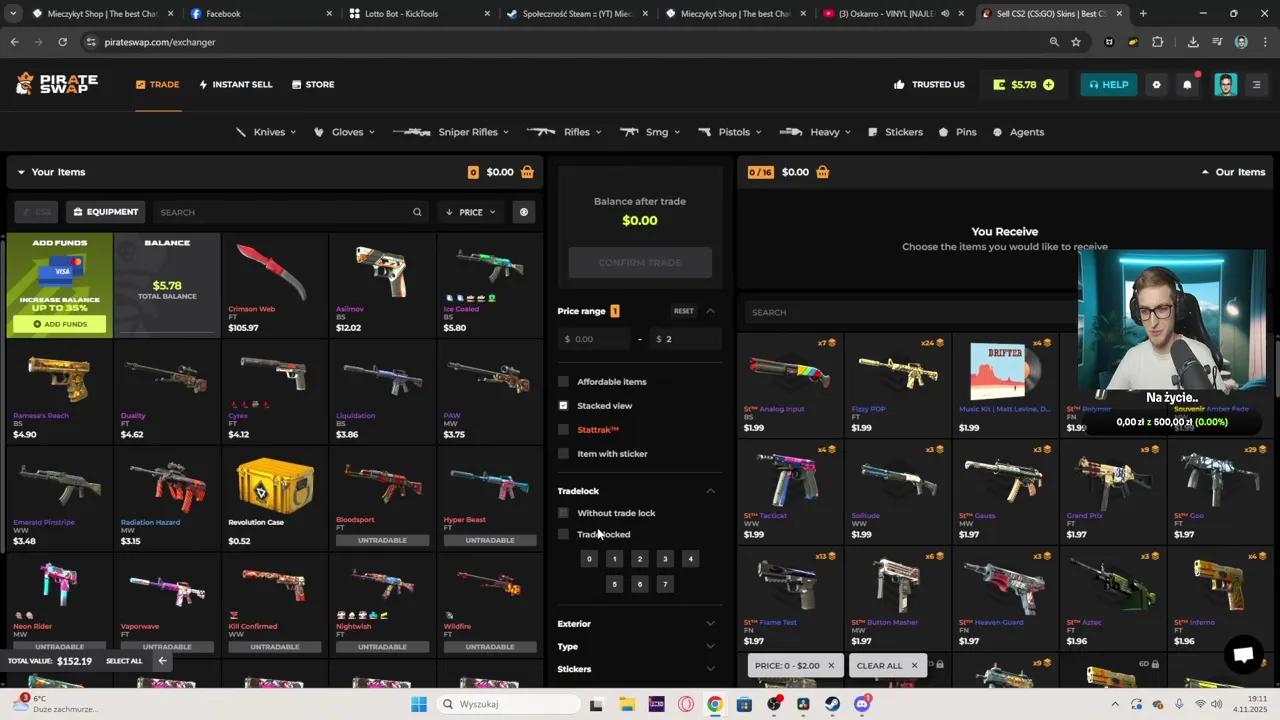Click Windows Start button
This screenshot has height=720, width=1280.
point(418,704)
